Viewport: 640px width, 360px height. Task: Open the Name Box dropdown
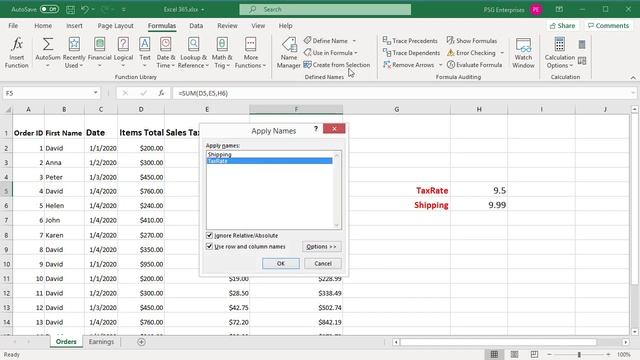tap(96, 93)
